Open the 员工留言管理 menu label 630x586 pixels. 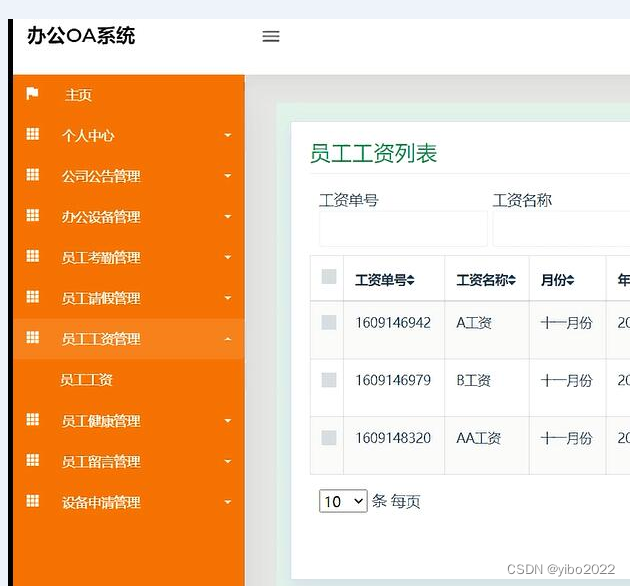(101, 462)
